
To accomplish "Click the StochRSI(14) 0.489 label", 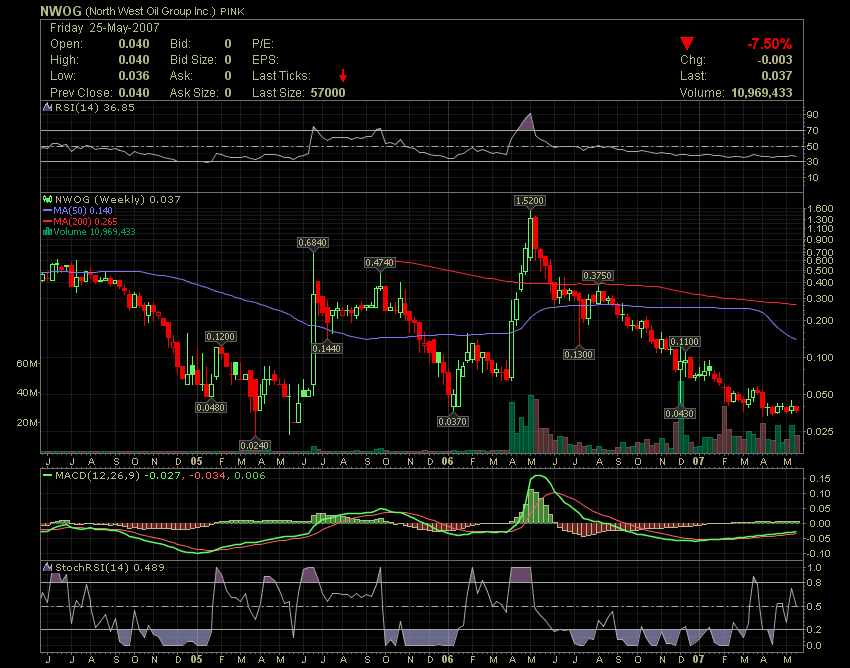I will (110, 568).
